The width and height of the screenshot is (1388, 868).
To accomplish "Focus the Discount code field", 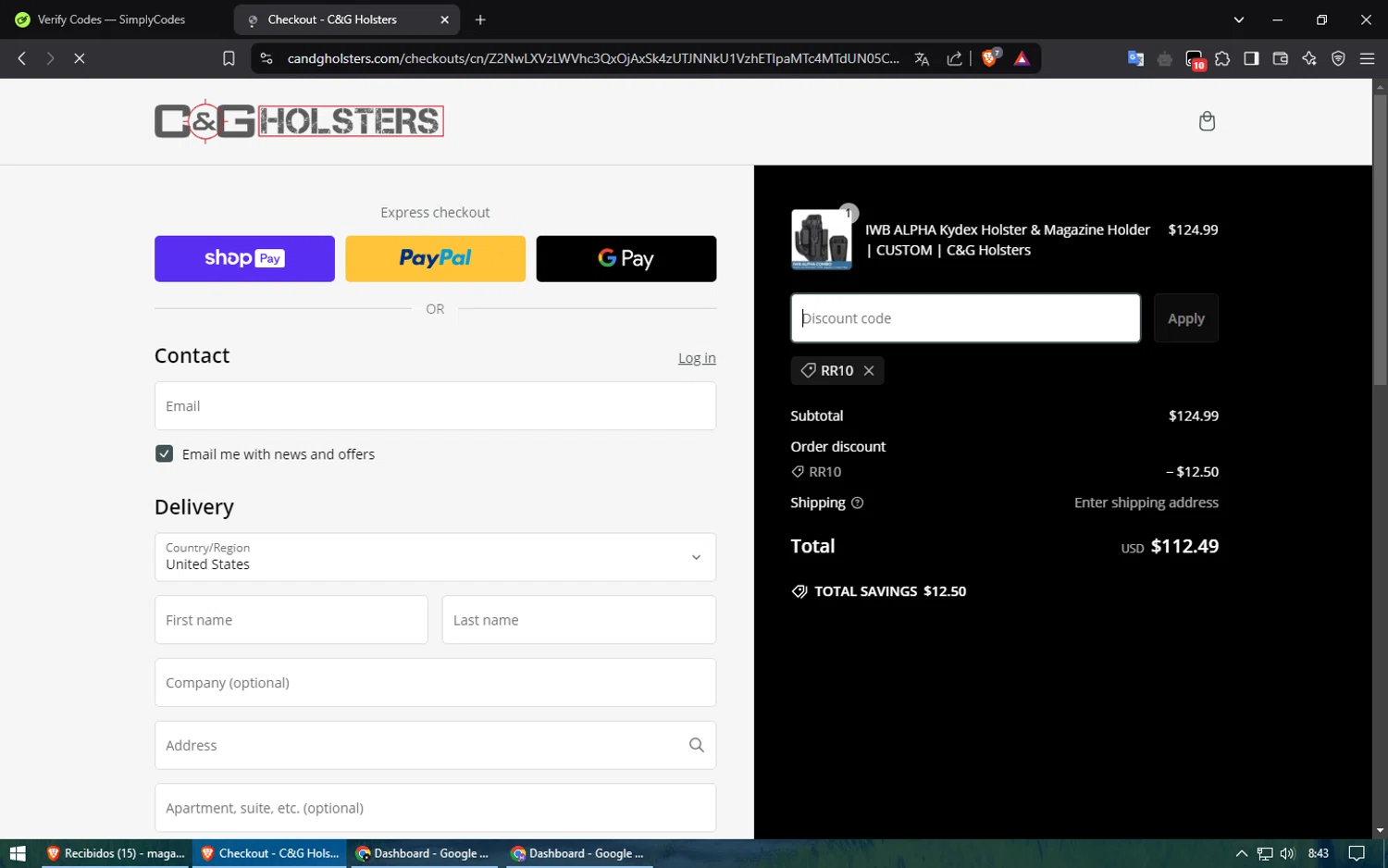I will (x=965, y=318).
